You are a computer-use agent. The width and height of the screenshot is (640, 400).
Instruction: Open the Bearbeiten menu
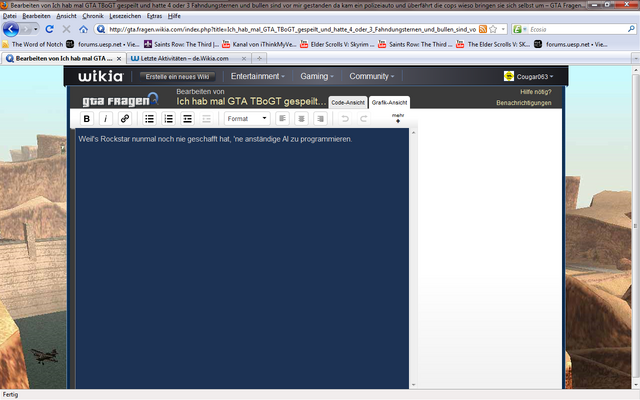click(x=36, y=16)
